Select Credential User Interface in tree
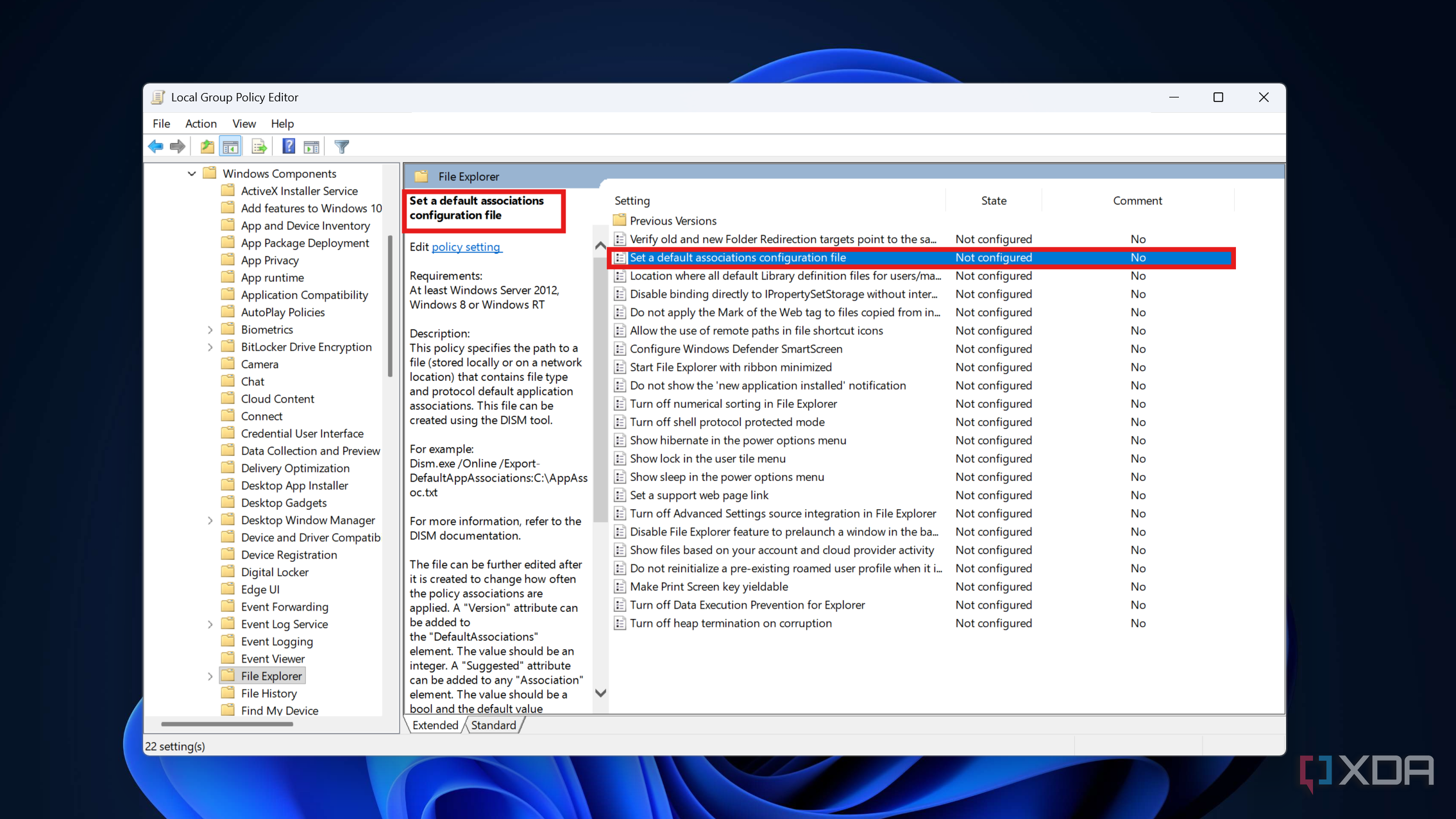 (302, 434)
